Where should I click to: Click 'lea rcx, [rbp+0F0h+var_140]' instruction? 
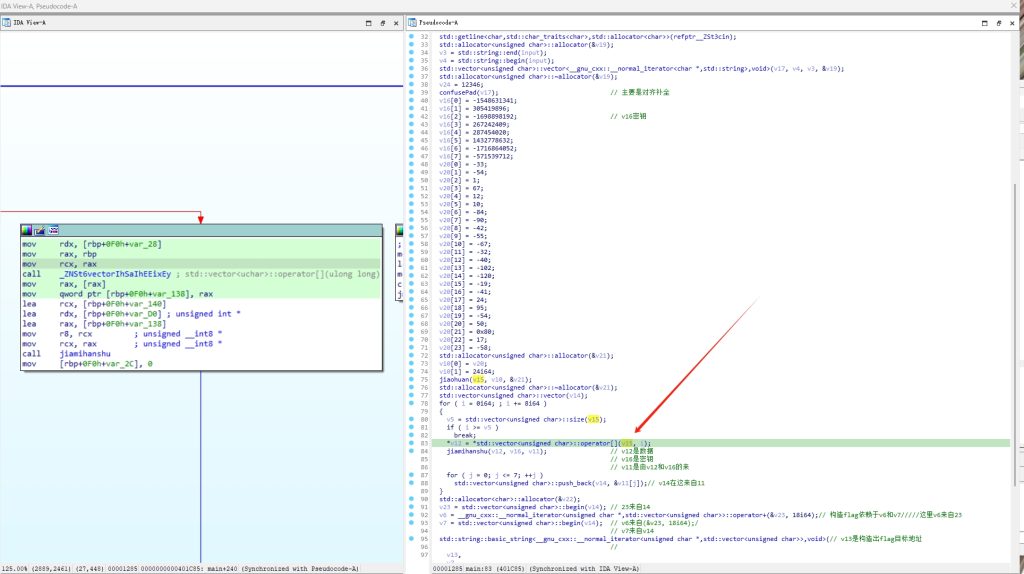(94, 304)
